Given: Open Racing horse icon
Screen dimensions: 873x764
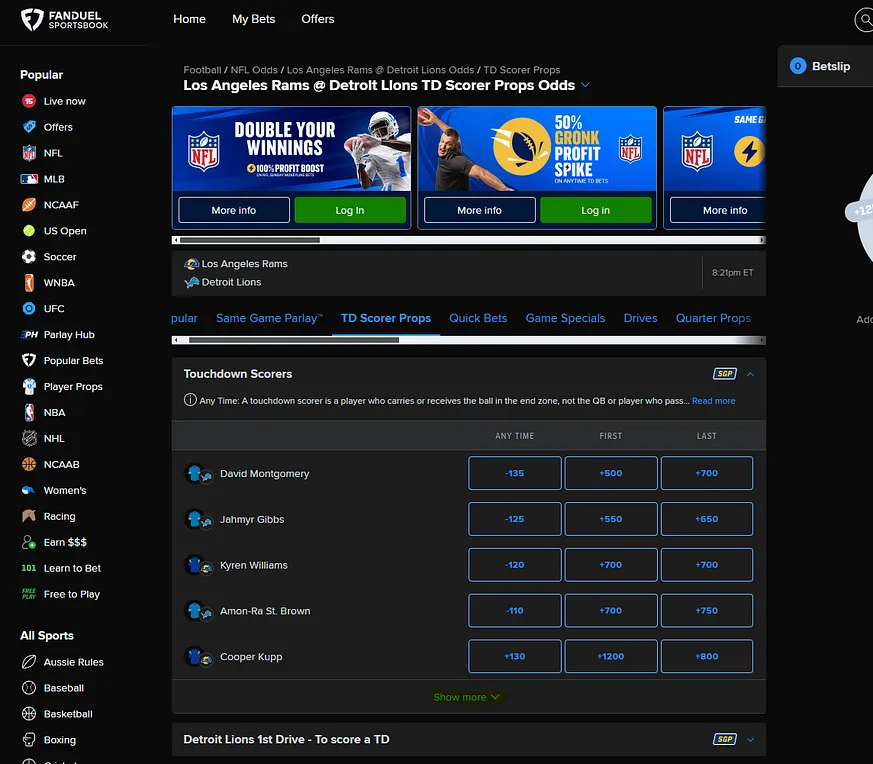Looking at the screenshot, I should coord(29,516).
